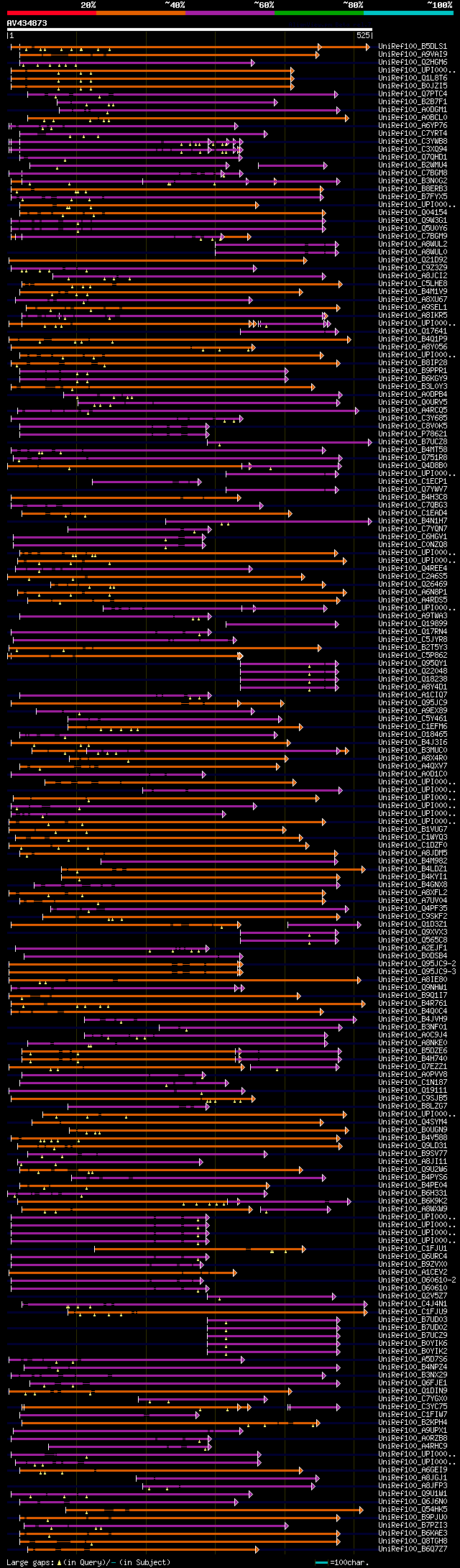460x1568 pixels.
Task: Click the purple ~60% identity legend segment
Action: click(x=230, y=12)
